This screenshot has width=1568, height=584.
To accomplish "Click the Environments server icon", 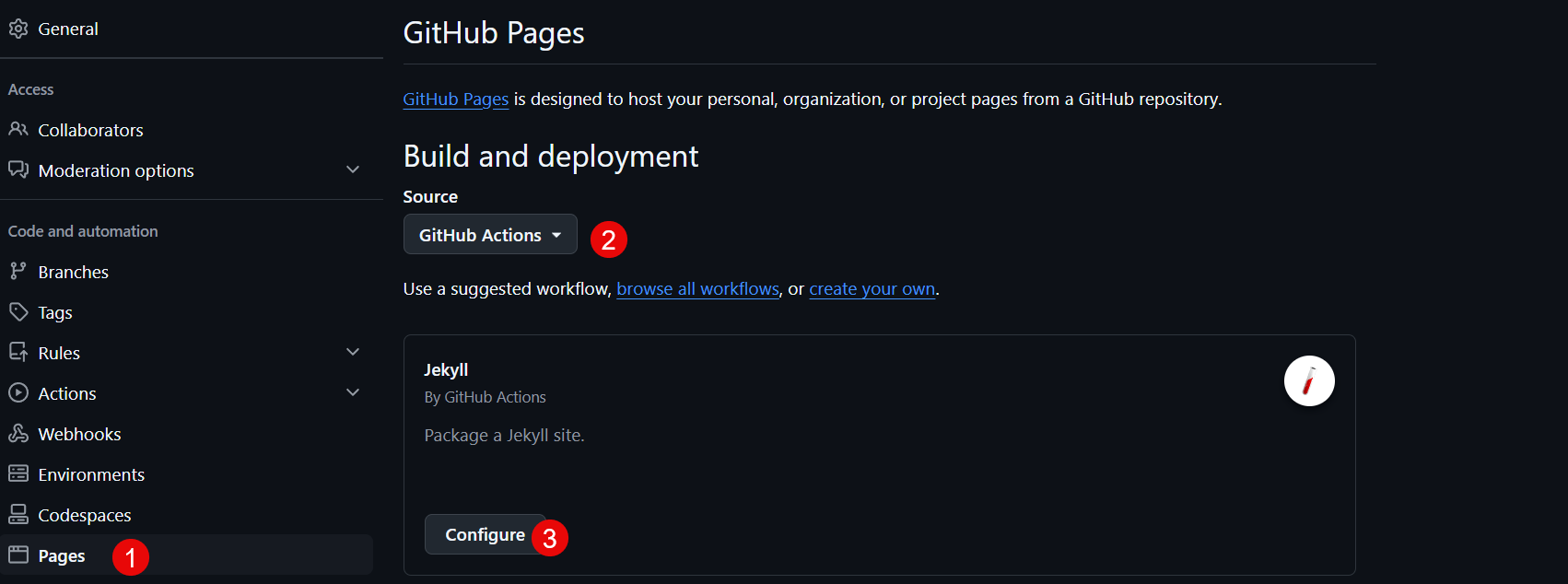I will 18,473.
